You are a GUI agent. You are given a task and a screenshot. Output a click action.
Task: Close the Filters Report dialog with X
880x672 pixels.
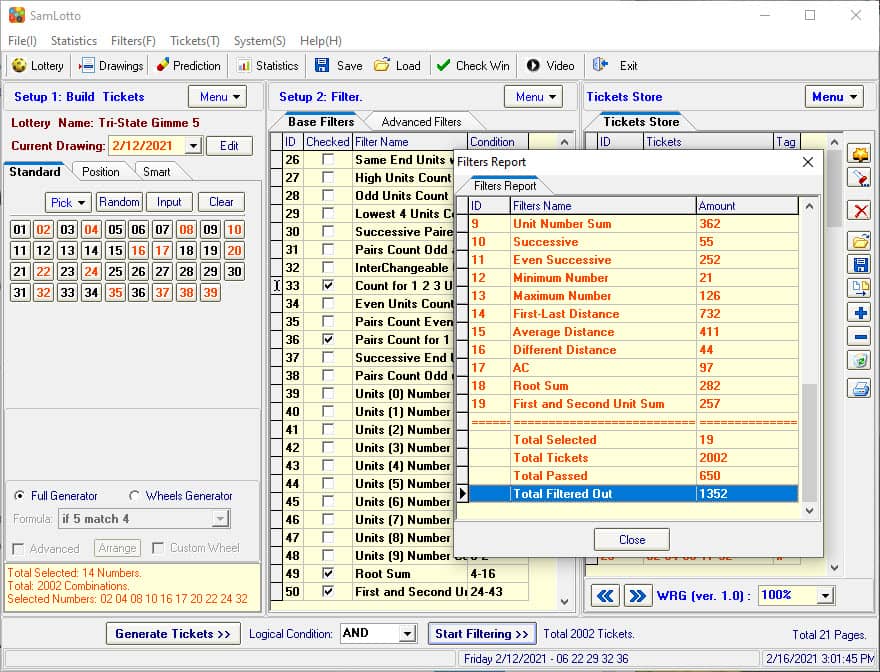point(808,162)
